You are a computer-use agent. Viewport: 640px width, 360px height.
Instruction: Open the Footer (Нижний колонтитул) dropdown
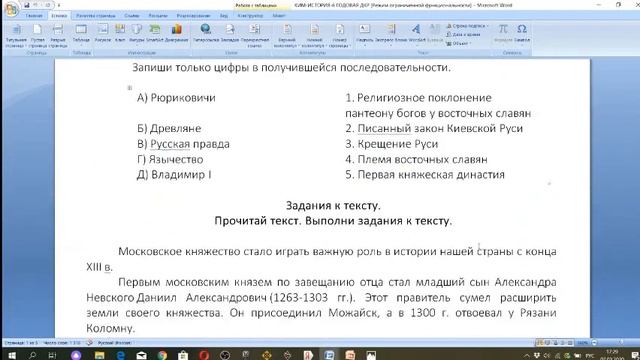pos(314,36)
